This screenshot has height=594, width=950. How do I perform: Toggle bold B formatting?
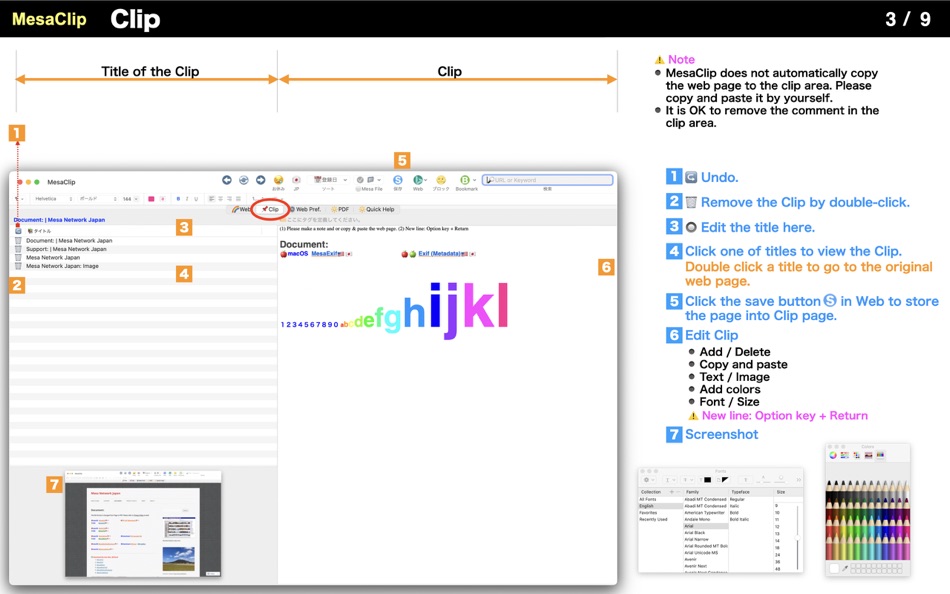178,199
